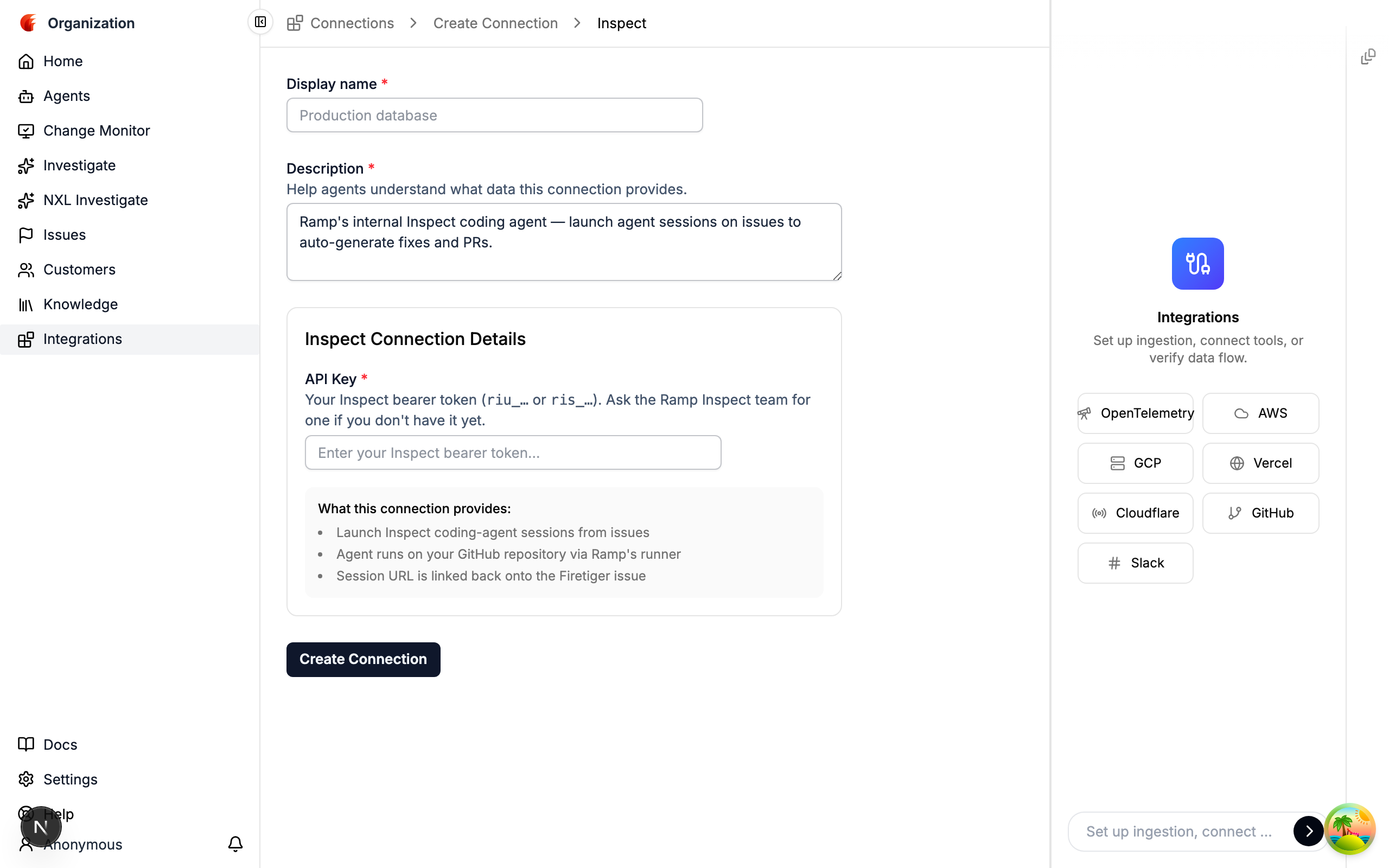The width and height of the screenshot is (1389, 868).
Task: Select the GitHub integration tile
Action: (x=1261, y=513)
